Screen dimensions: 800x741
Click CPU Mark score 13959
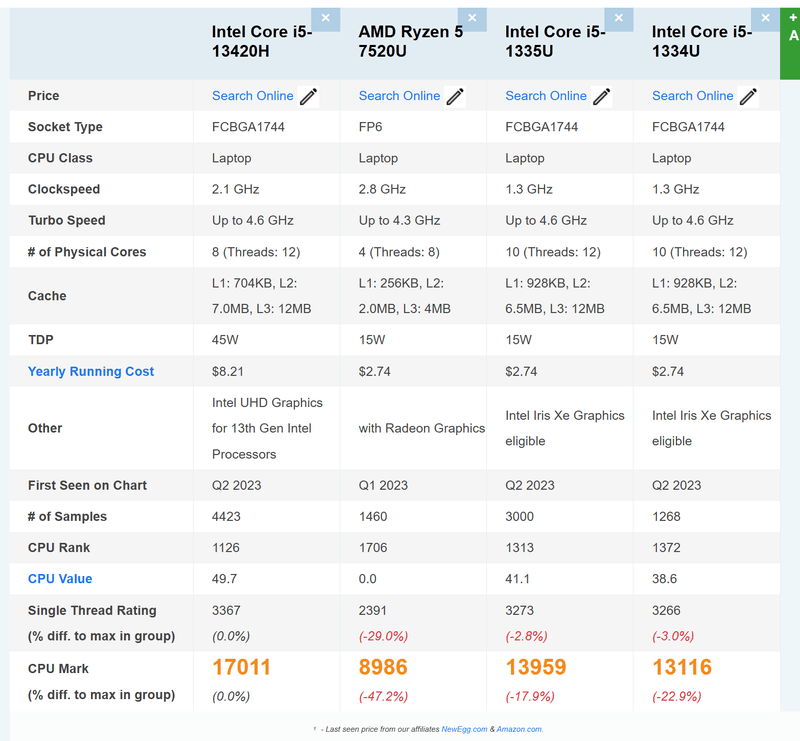[536, 668]
